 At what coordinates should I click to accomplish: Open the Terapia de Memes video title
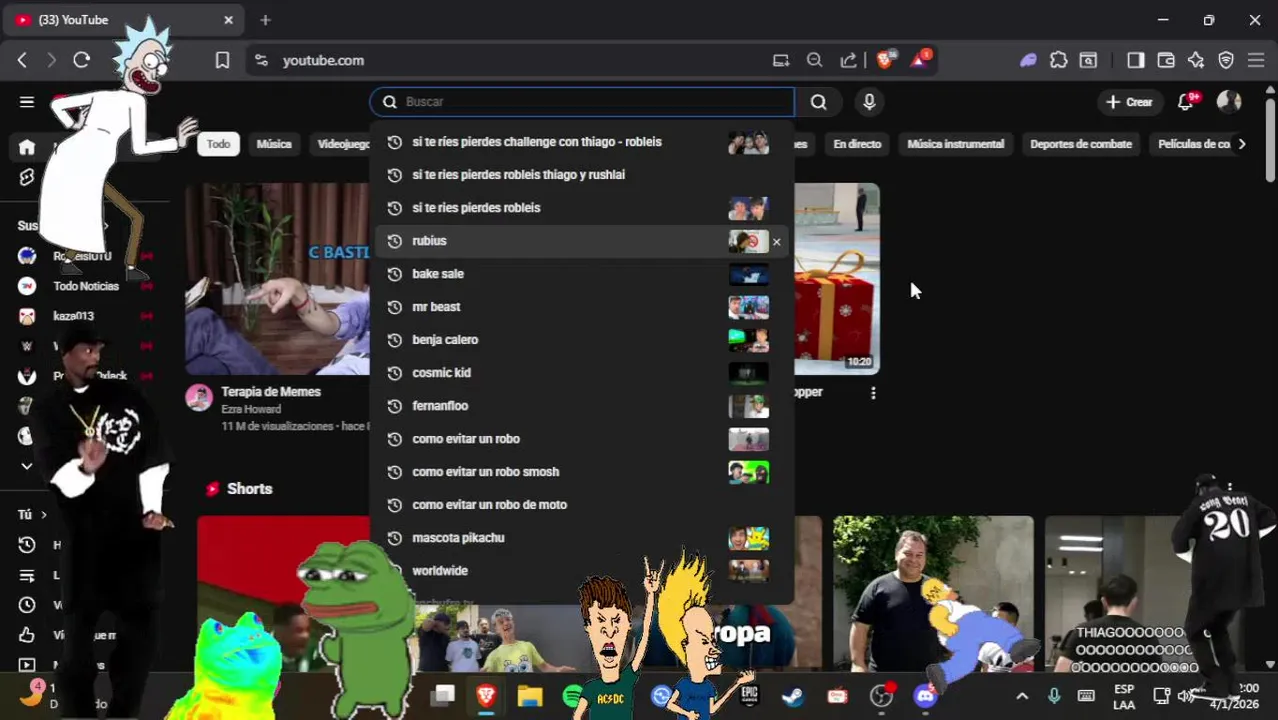[x=271, y=392]
